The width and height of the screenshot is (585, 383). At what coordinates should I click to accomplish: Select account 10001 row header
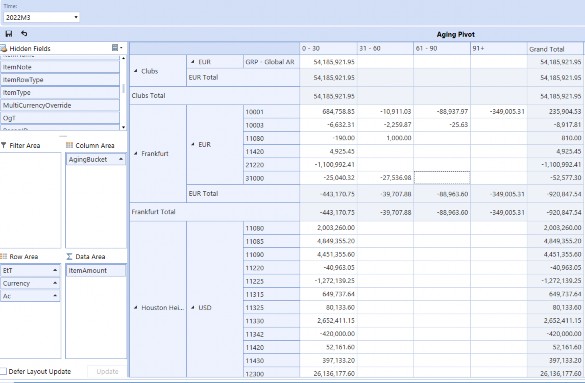coord(271,112)
